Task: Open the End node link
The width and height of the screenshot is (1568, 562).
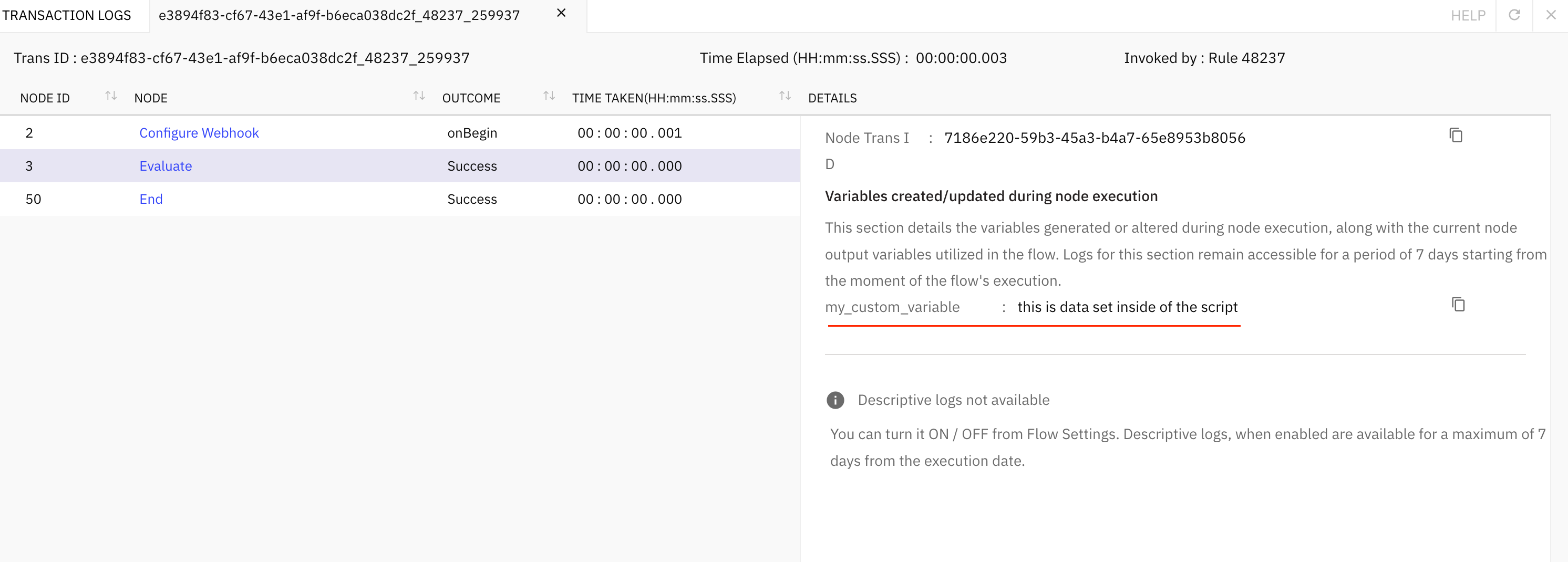Action: point(151,200)
